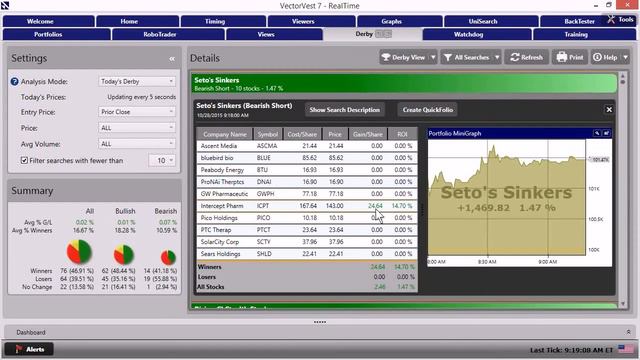Viewport: 640px width, 360px height.
Task: Expand the arrow beside Derby View
Action: (x=433, y=58)
